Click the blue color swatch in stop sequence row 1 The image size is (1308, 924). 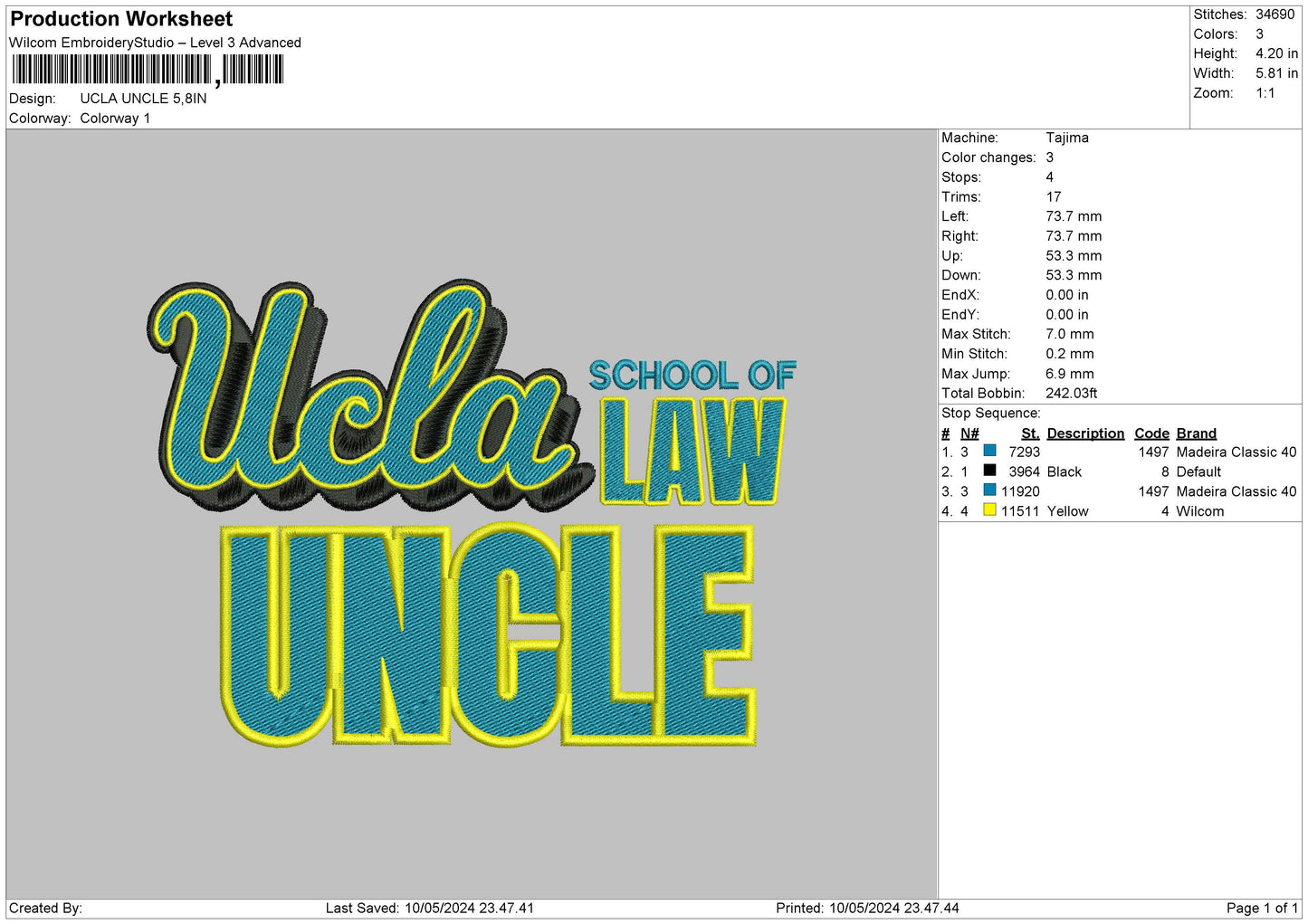pos(989,451)
